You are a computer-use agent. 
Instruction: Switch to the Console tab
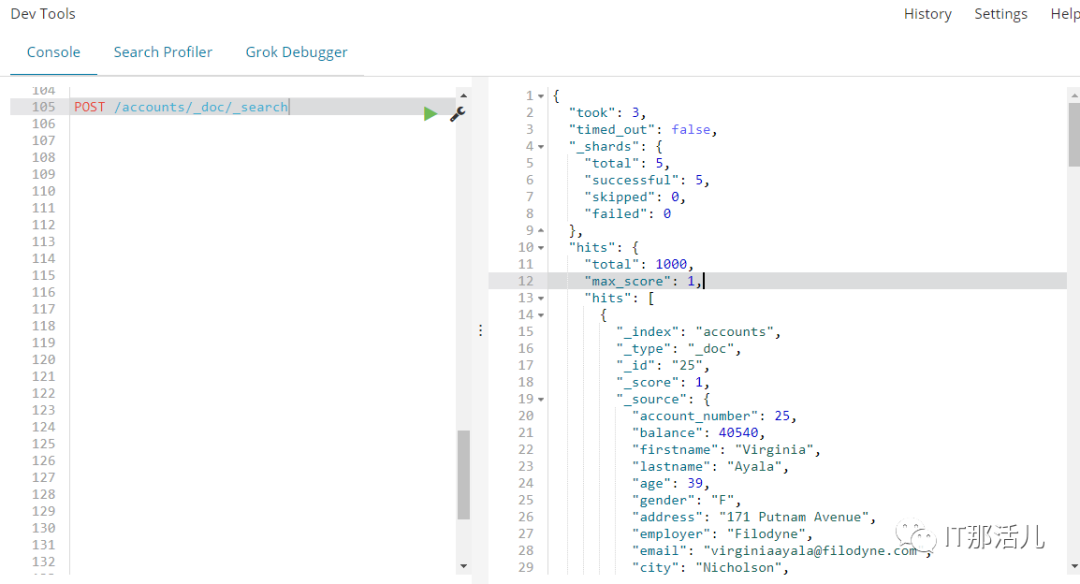pyautogui.click(x=54, y=52)
